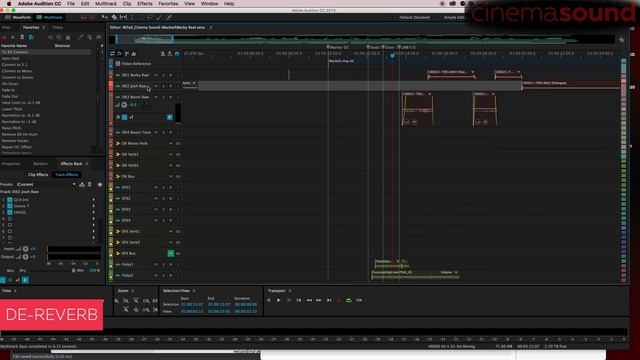
Task: Click the record favorite button in Favorites panel
Action: pos(4,37)
